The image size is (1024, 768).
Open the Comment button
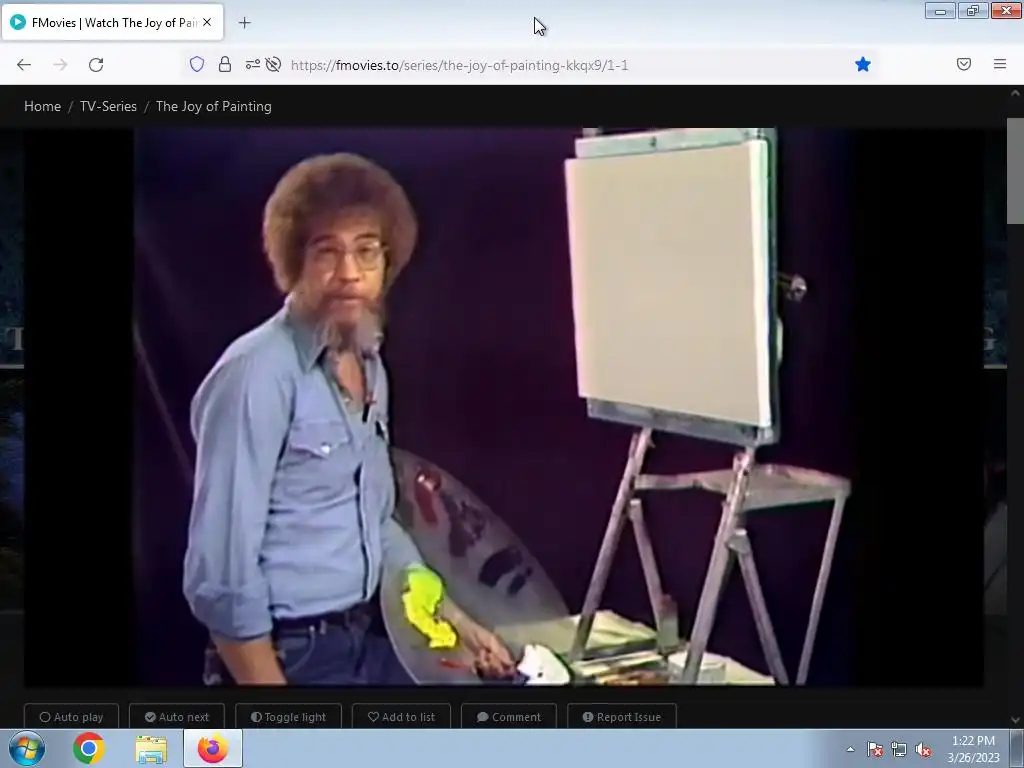pyautogui.click(x=509, y=716)
